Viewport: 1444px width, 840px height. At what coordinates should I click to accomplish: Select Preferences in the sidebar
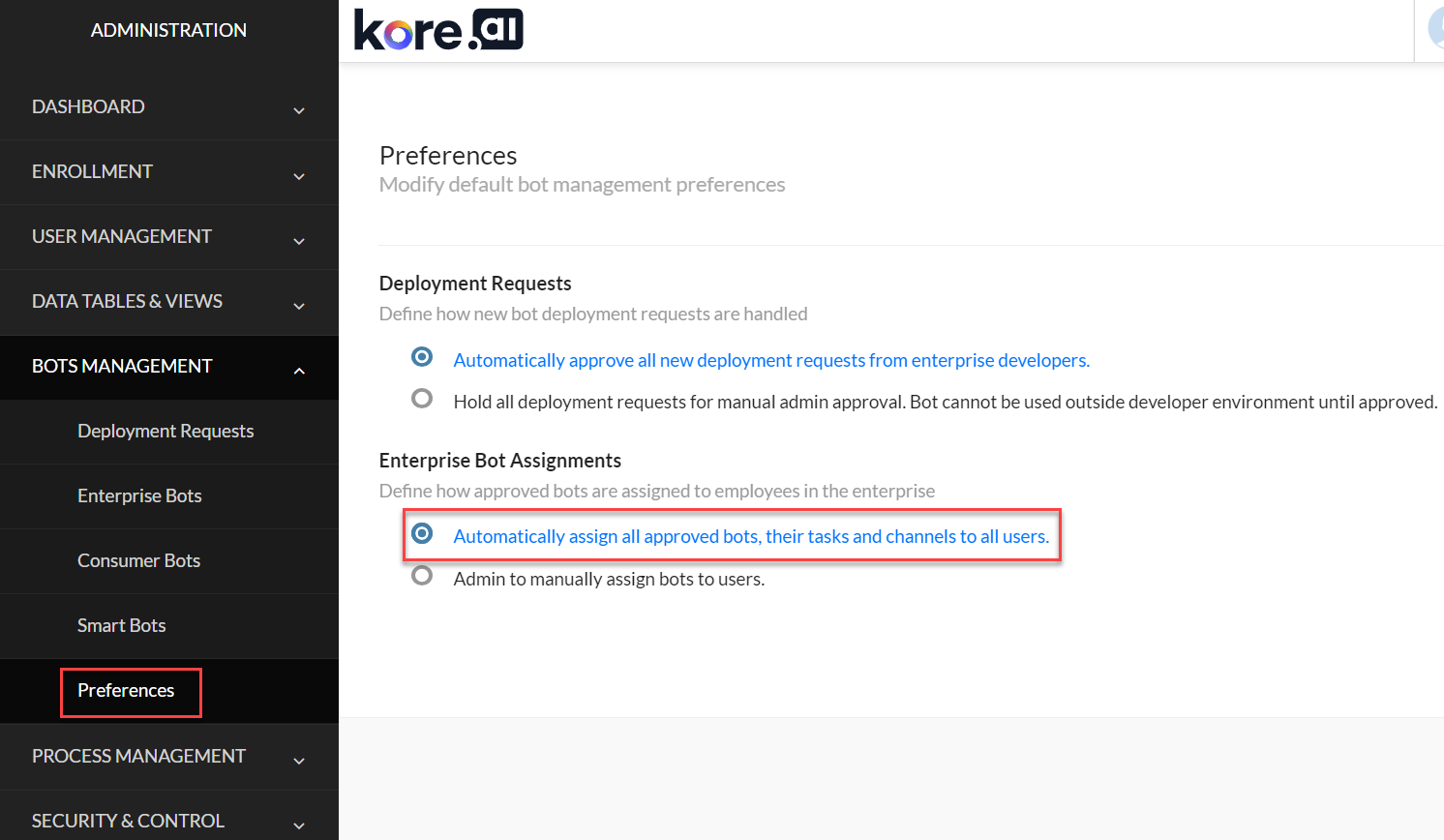tap(126, 691)
